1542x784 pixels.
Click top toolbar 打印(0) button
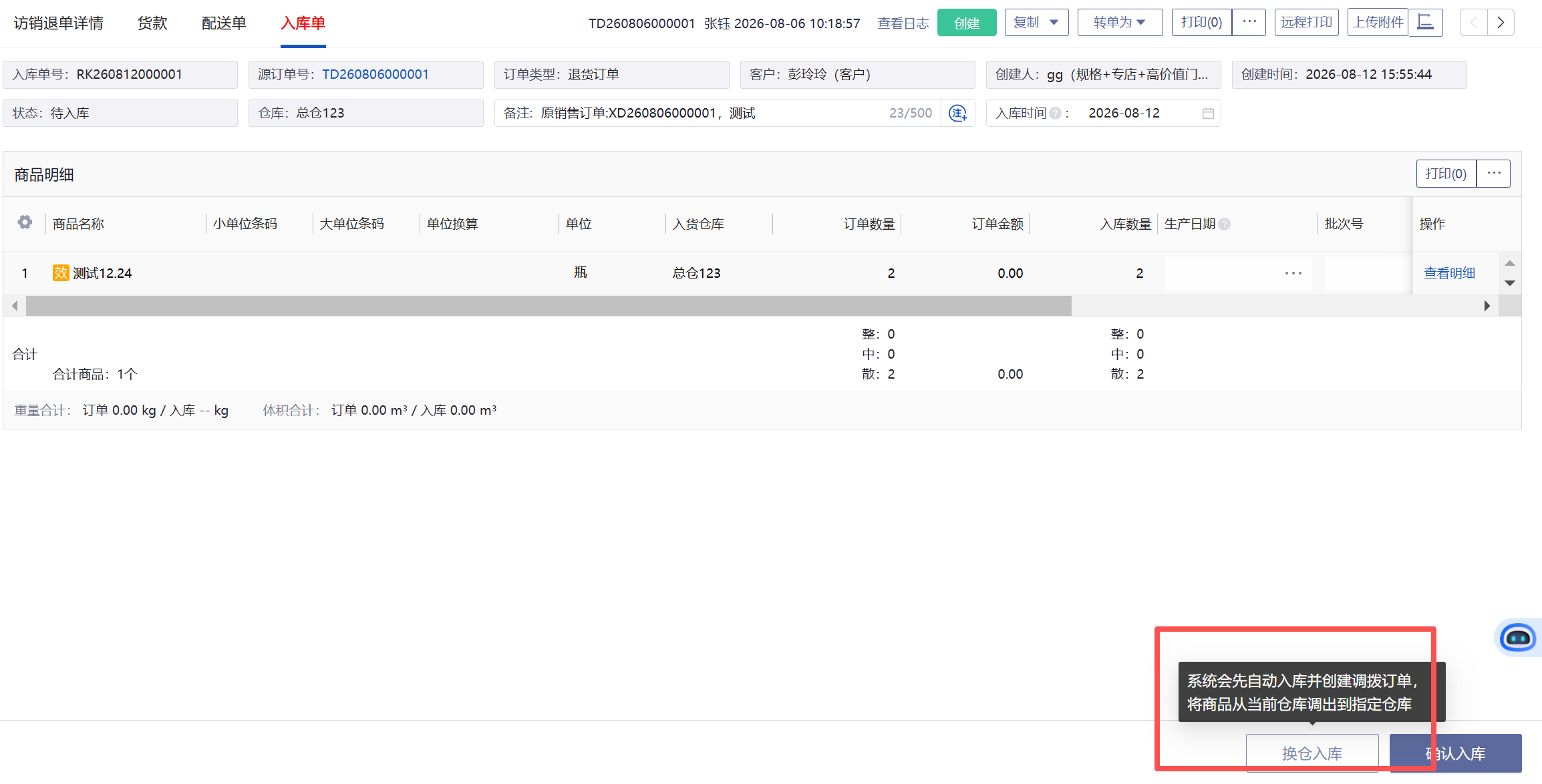[1202, 23]
